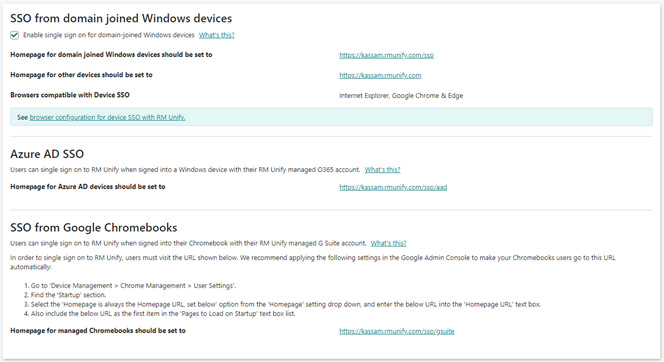This screenshot has height=362, width=664.
Task: Select 'Homepage for managed Chromebooks' label
Action: [x=98, y=331]
